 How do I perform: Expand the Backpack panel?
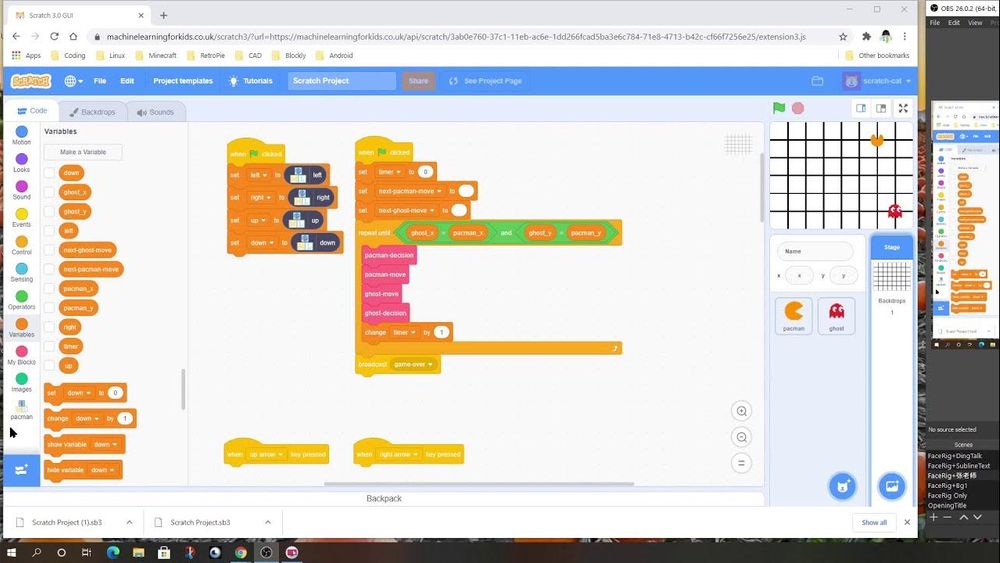coord(384,499)
